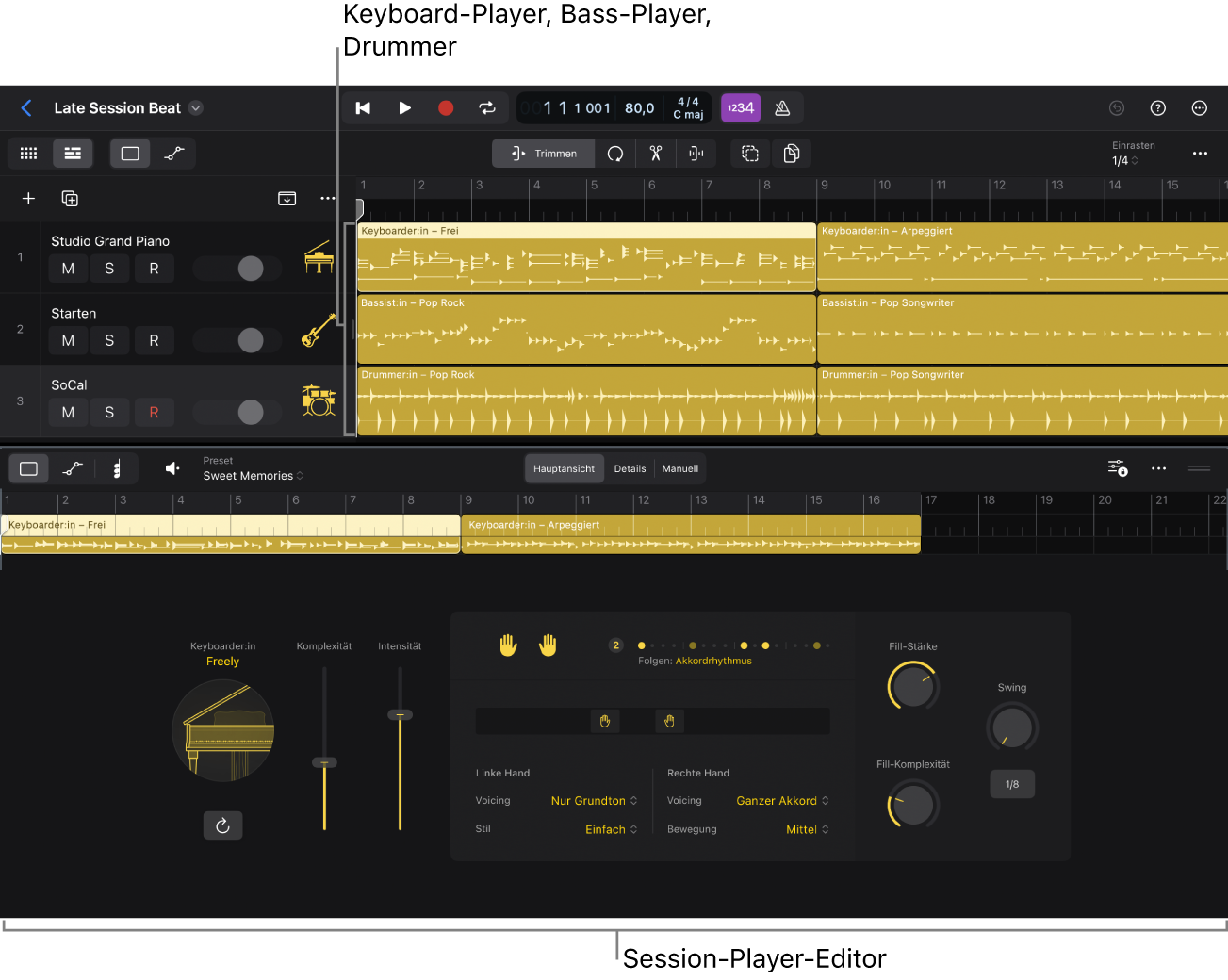1228x980 pixels.
Task: Open Linke Hand Stil Einfach dropdown
Action: pyautogui.click(x=612, y=830)
